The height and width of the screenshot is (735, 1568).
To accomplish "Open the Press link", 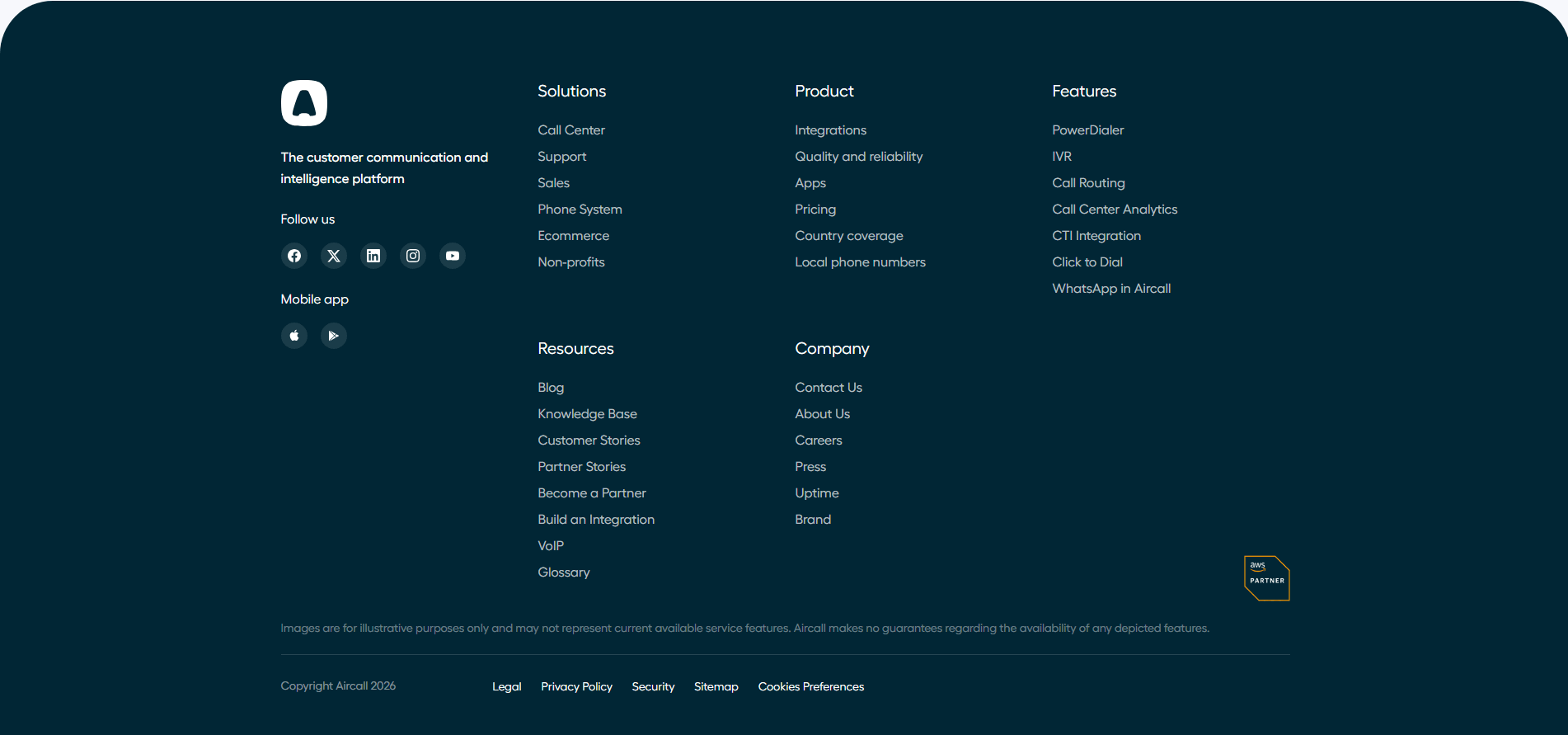I will [810, 467].
